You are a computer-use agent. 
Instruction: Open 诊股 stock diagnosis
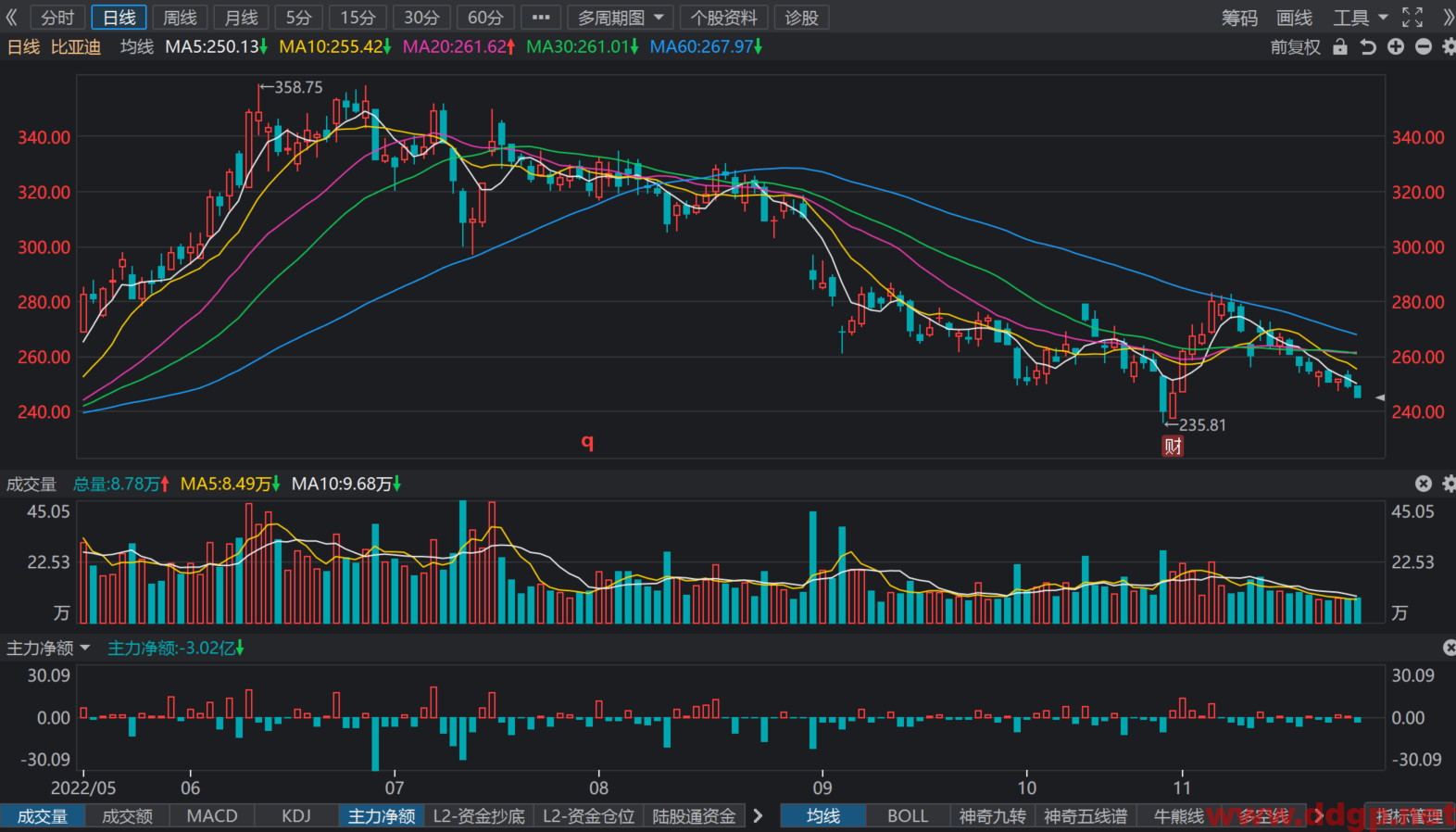click(801, 18)
